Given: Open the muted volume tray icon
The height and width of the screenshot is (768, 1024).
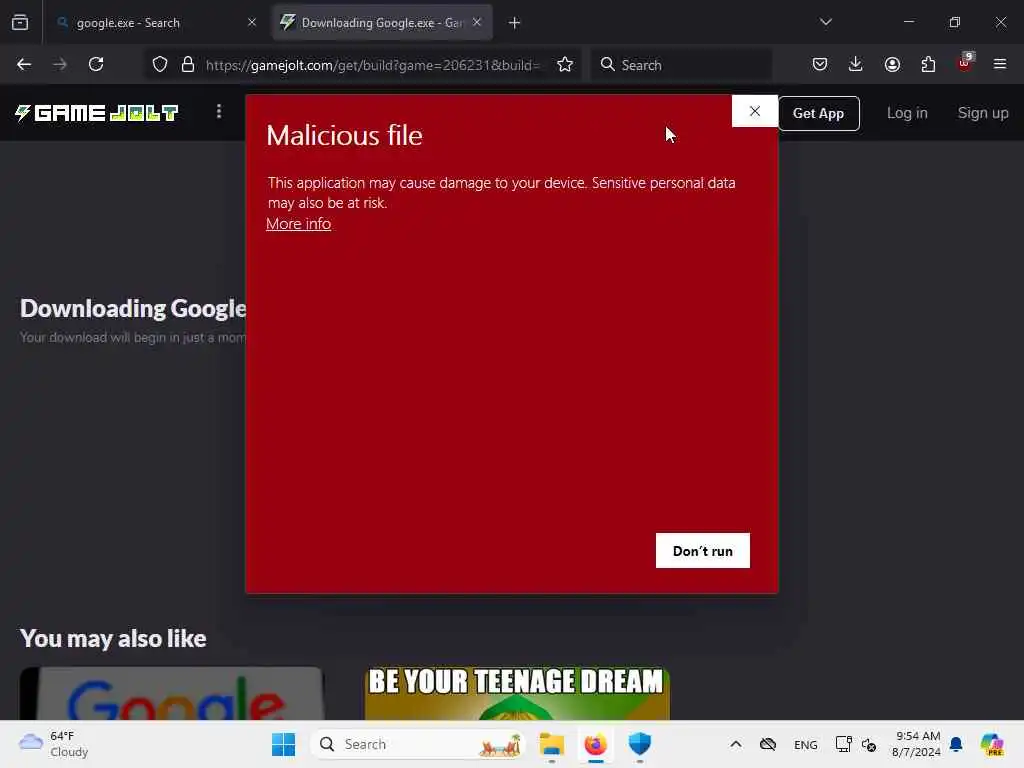Looking at the screenshot, I should [869, 745].
